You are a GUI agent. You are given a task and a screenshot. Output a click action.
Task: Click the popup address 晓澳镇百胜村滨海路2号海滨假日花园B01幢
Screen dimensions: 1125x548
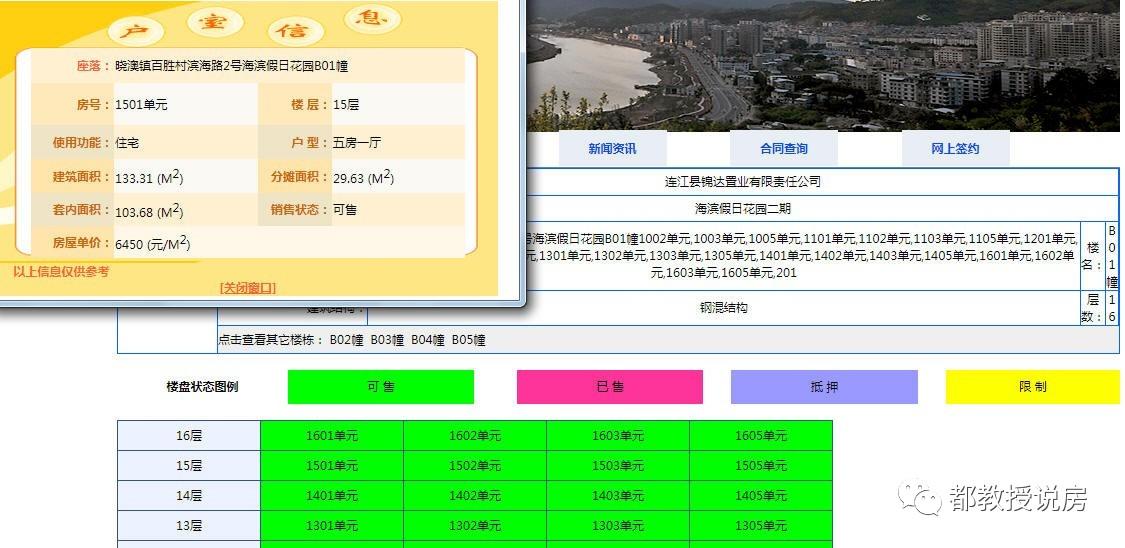click(232, 66)
